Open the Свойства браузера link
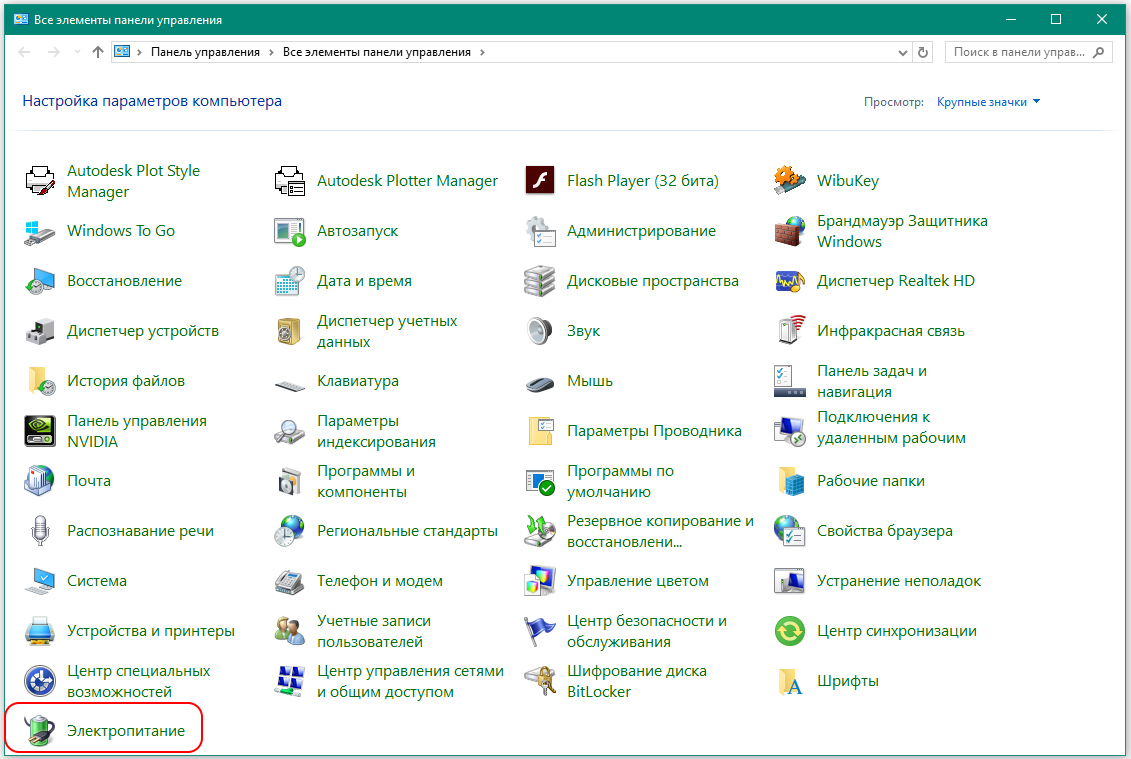1131x759 pixels. [x=884, y=531]
